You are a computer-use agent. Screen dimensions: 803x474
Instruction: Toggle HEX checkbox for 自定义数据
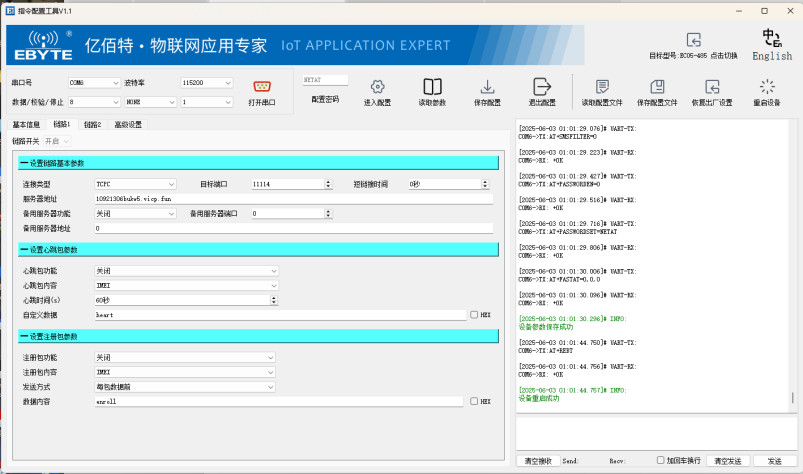point(474,315)
